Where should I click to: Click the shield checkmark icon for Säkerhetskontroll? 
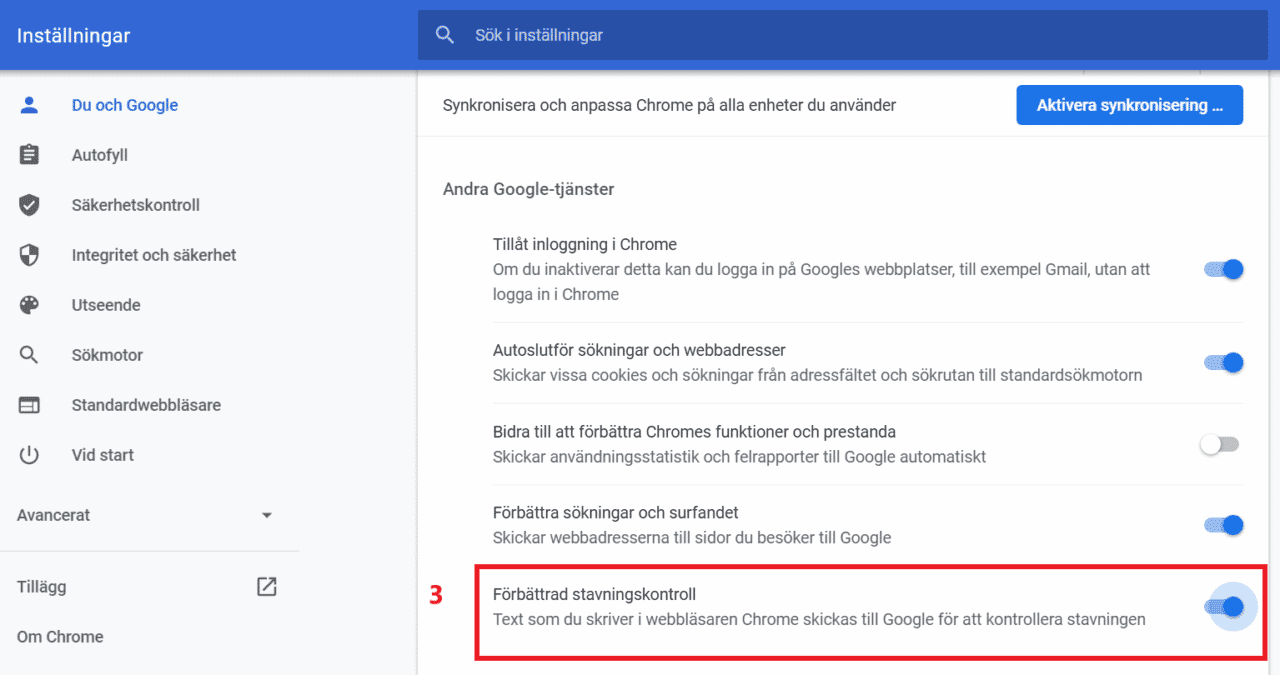(x=29, y=205)
